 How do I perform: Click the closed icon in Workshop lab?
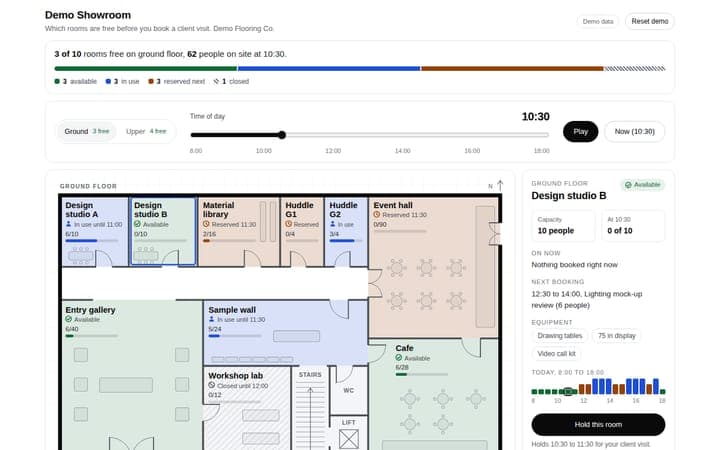click(x=212, y=385)
